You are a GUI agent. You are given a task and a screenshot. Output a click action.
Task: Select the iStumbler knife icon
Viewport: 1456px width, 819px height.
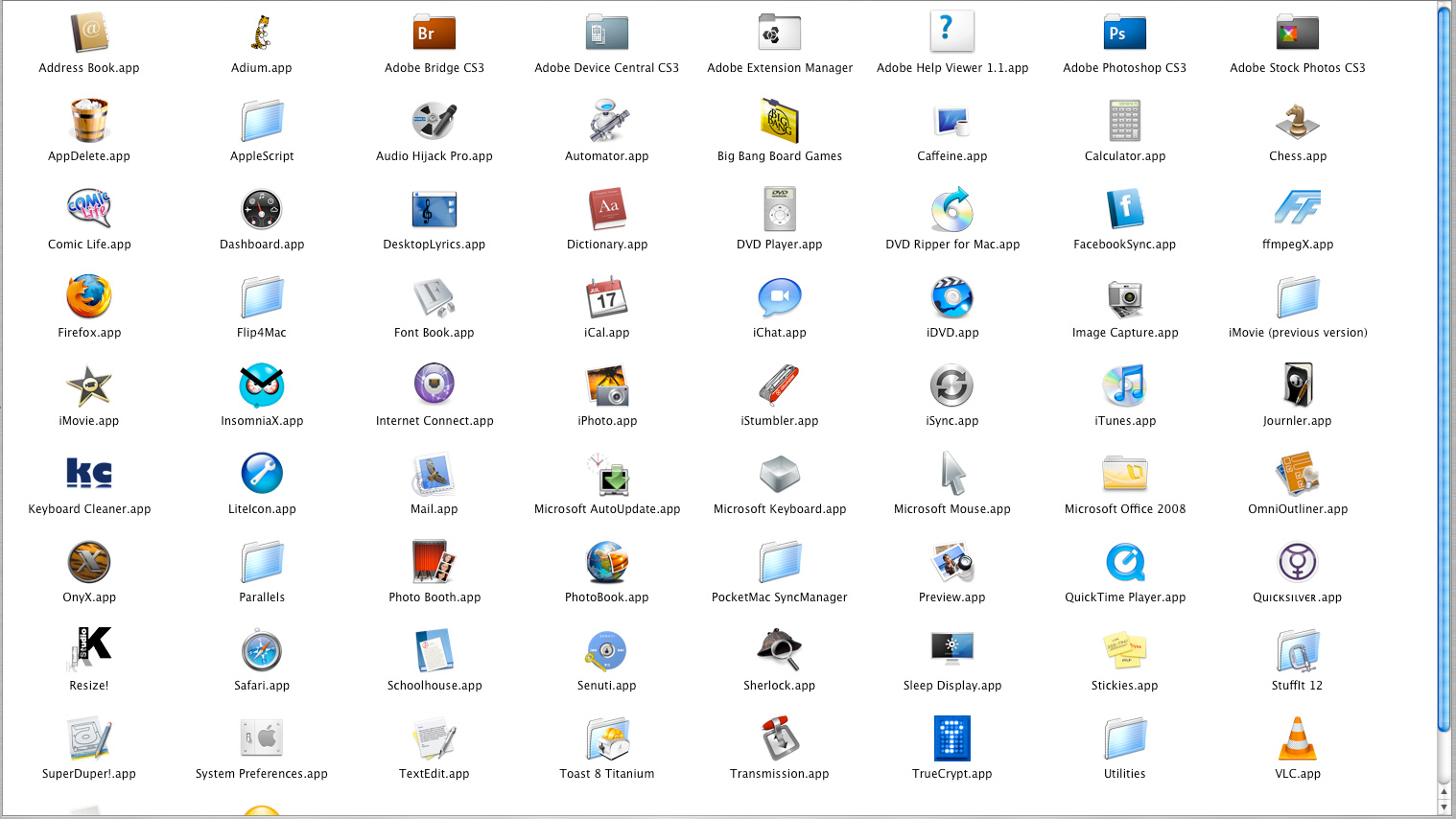point(780,386)
